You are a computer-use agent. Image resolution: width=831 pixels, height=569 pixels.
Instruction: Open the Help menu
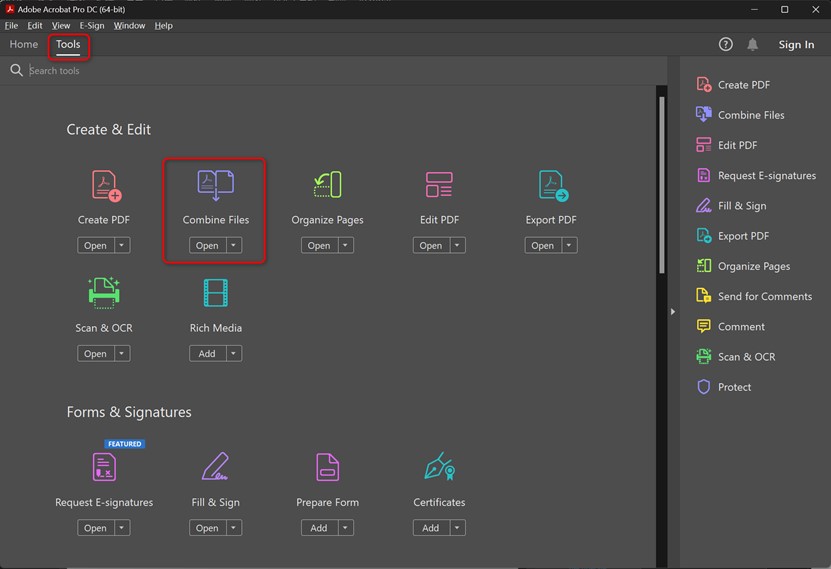tap(164, 25)
